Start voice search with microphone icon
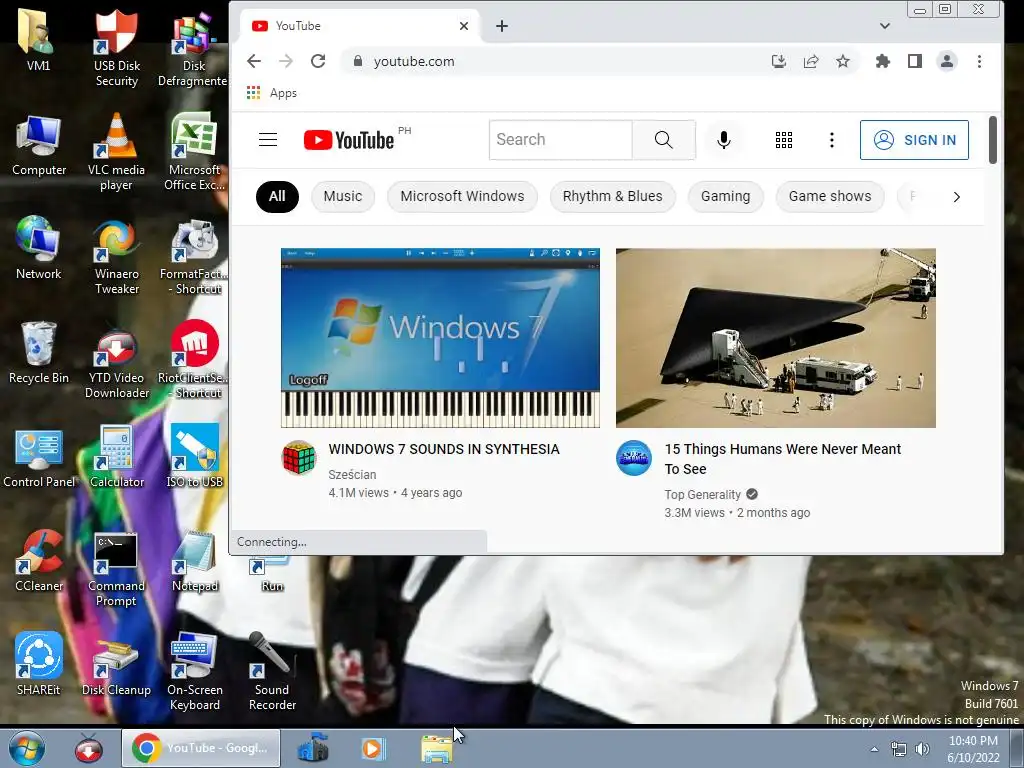Image resolution: width=1024 pixels, height=768 pixels. 724,140
